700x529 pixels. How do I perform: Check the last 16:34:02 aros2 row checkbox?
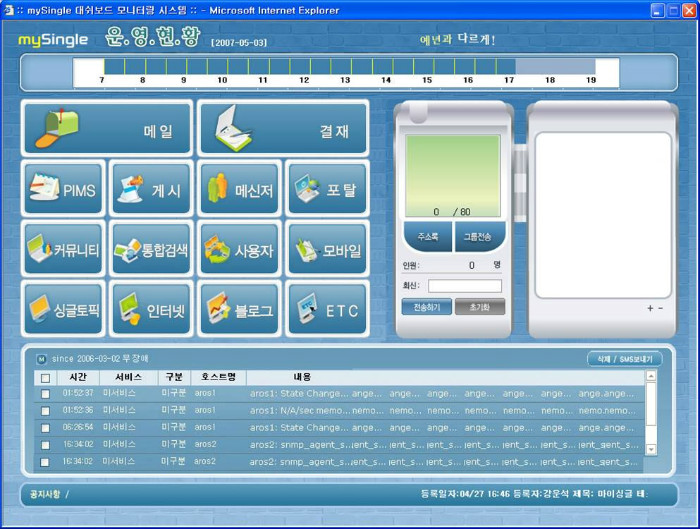pos(45,462)
